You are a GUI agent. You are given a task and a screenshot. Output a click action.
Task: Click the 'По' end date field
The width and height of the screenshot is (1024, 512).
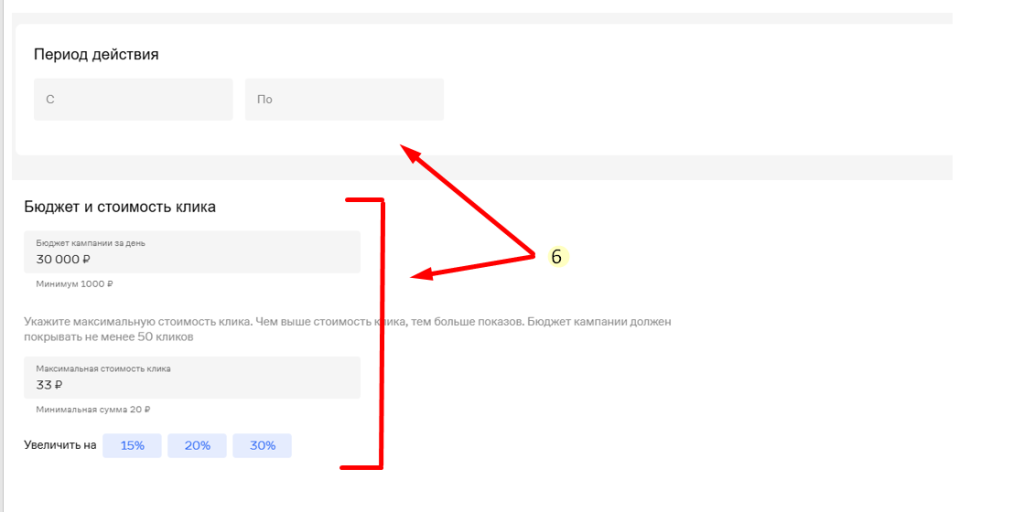coord(344,99)
